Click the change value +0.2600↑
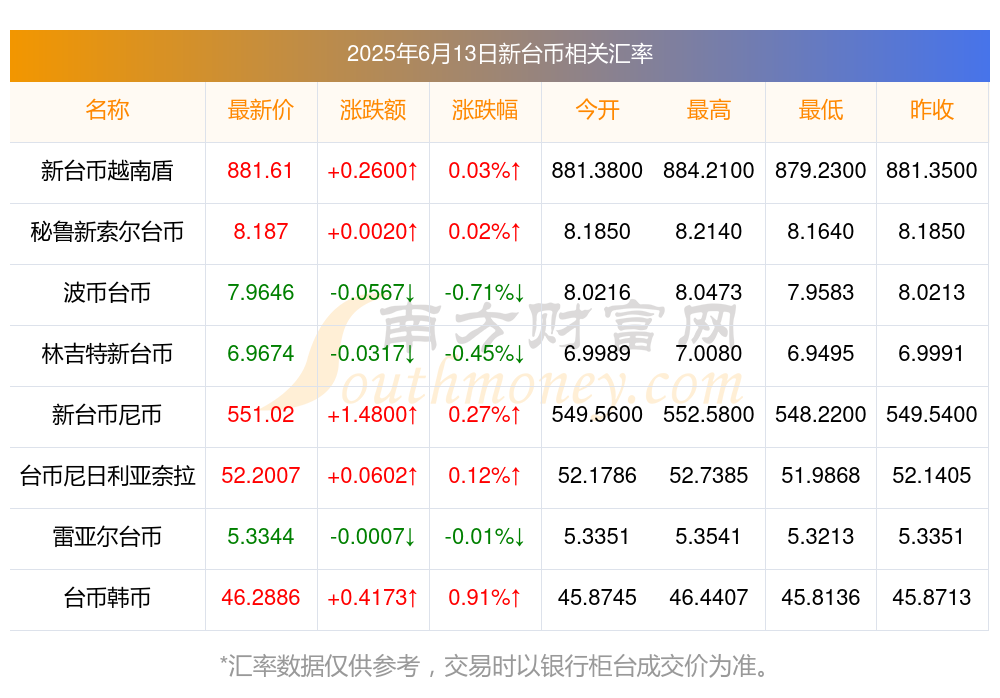 click(x=372, y=170)
